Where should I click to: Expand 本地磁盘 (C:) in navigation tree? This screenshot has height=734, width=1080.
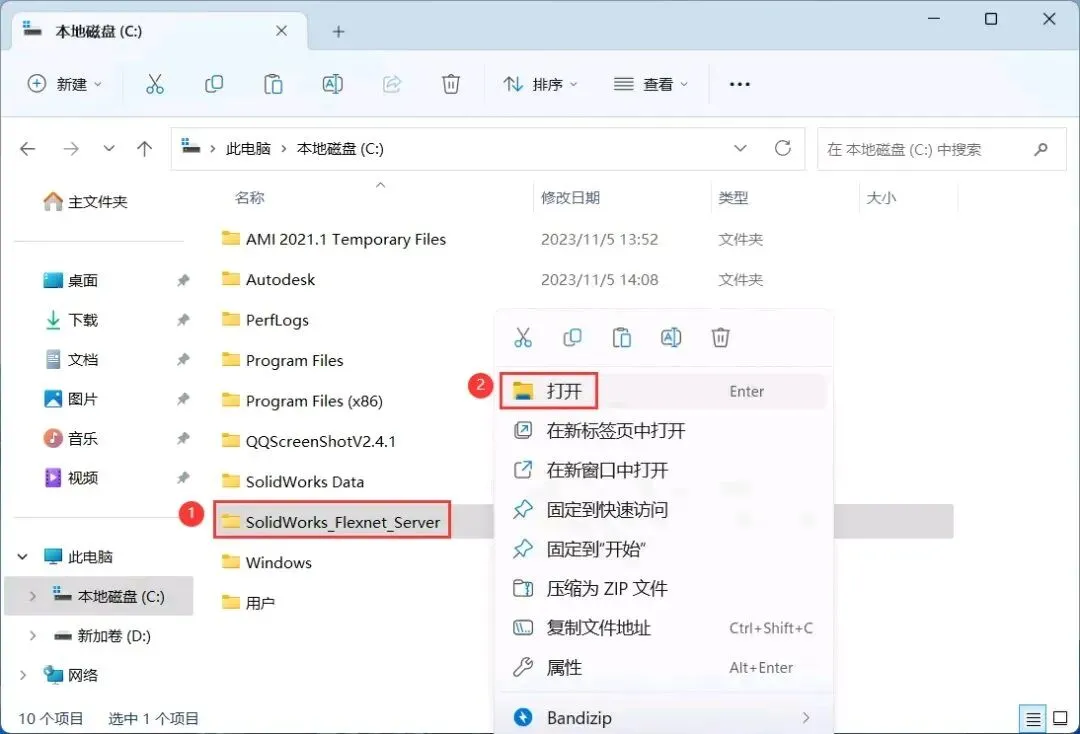pyautogui.click(x=32, y=596)
